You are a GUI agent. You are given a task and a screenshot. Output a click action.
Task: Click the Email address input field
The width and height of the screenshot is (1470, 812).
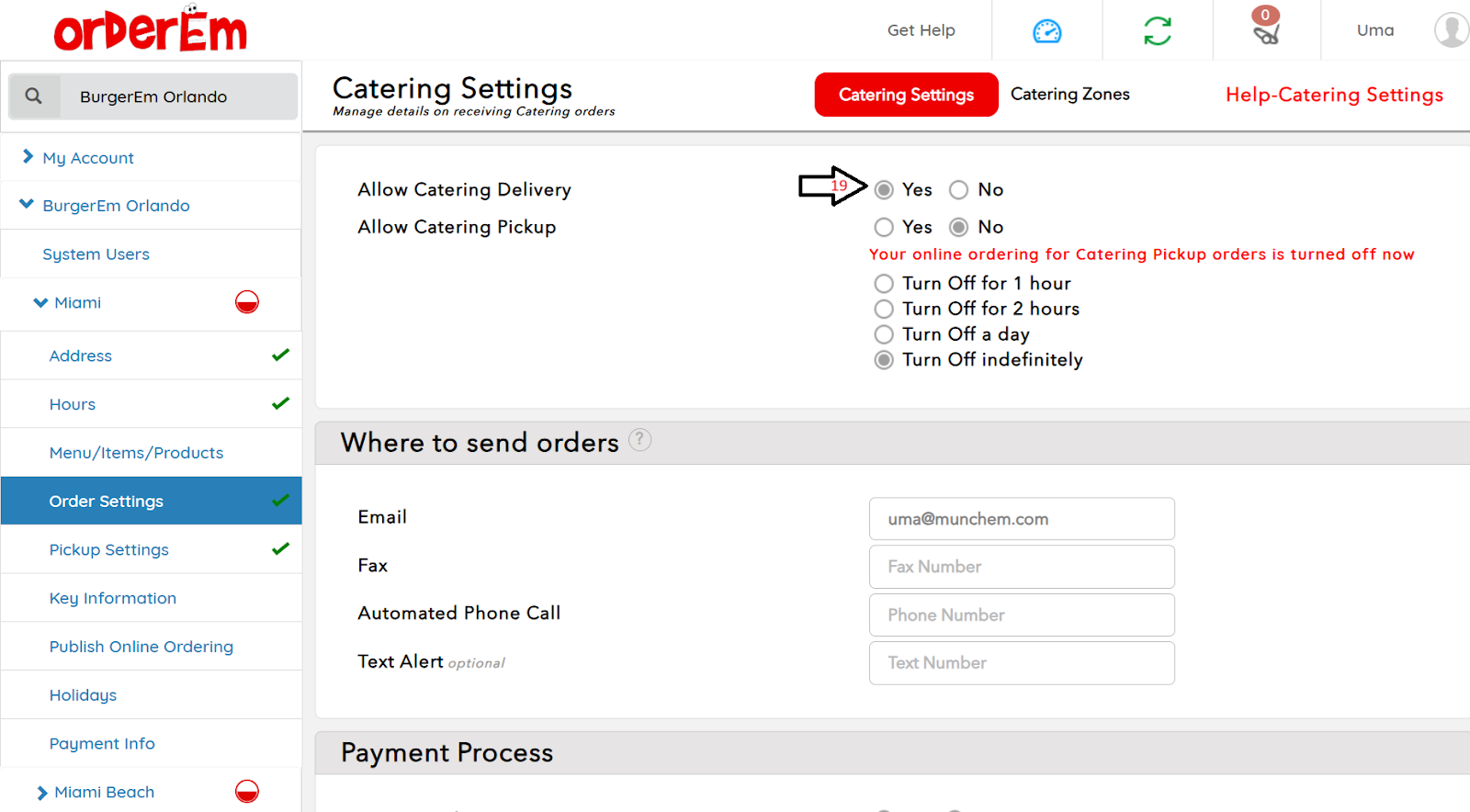tap(1021, 519)
